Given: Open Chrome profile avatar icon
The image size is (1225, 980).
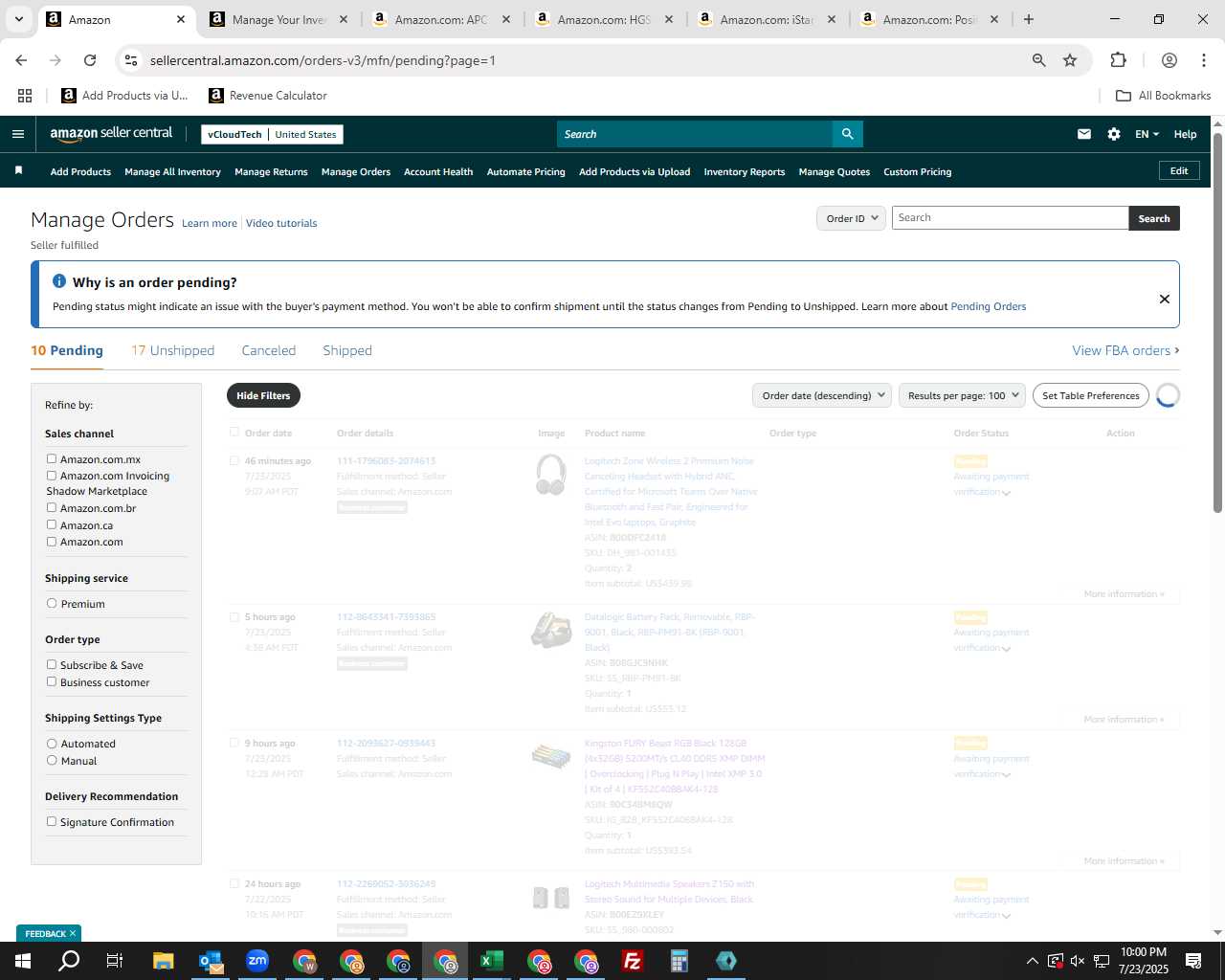Looking at the screenshot, I should click(x=1169, y=60).
